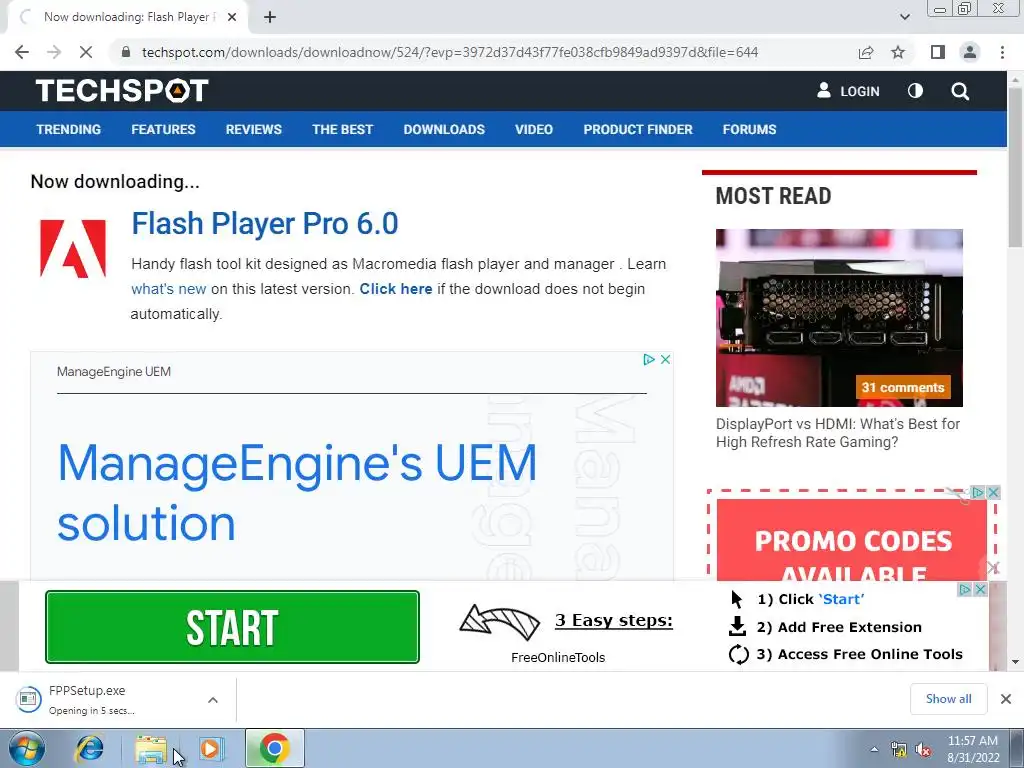This screenshot has width=1024, height=768.
Task: Open a new browser tab
Action: pyautogui.click(x=270, y=18)
